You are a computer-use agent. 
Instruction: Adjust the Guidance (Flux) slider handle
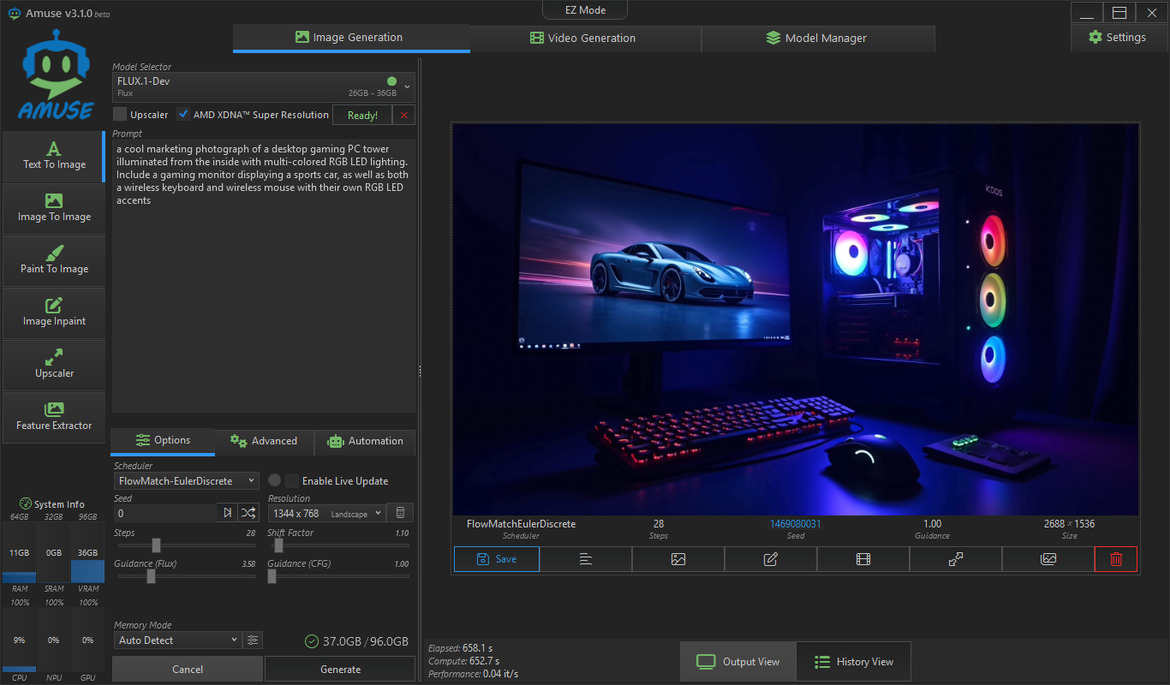(151, 576)
